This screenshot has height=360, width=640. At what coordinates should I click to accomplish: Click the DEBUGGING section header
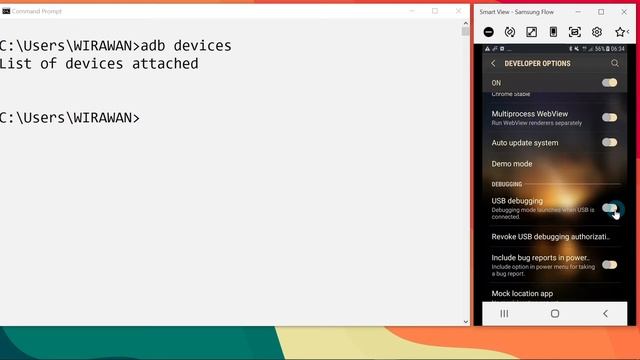point(507,184)
